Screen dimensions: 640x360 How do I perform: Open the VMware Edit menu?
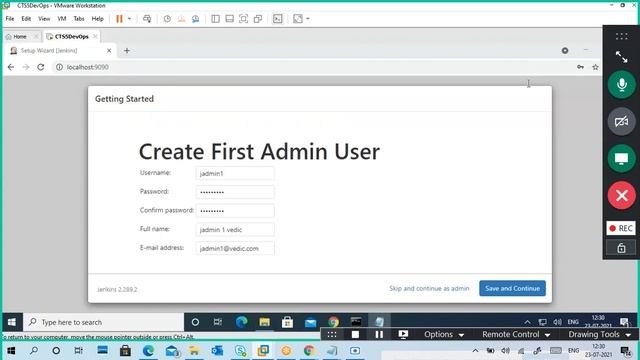(26, 19)
